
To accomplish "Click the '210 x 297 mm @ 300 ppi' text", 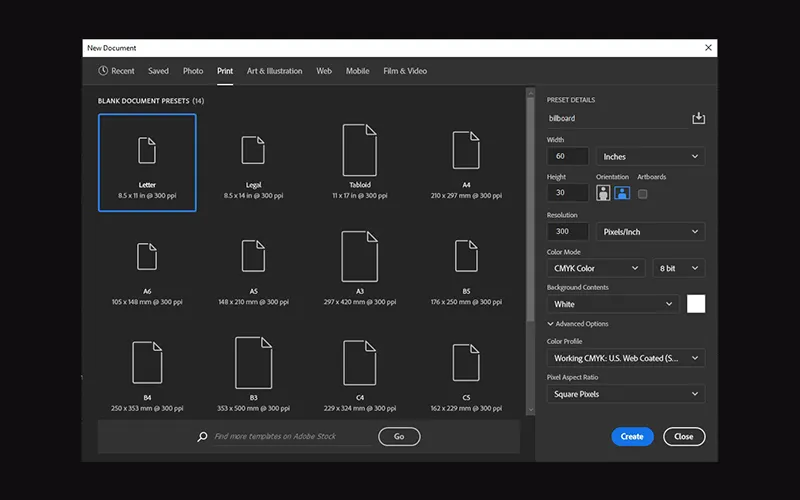I will tap(466, 196).
